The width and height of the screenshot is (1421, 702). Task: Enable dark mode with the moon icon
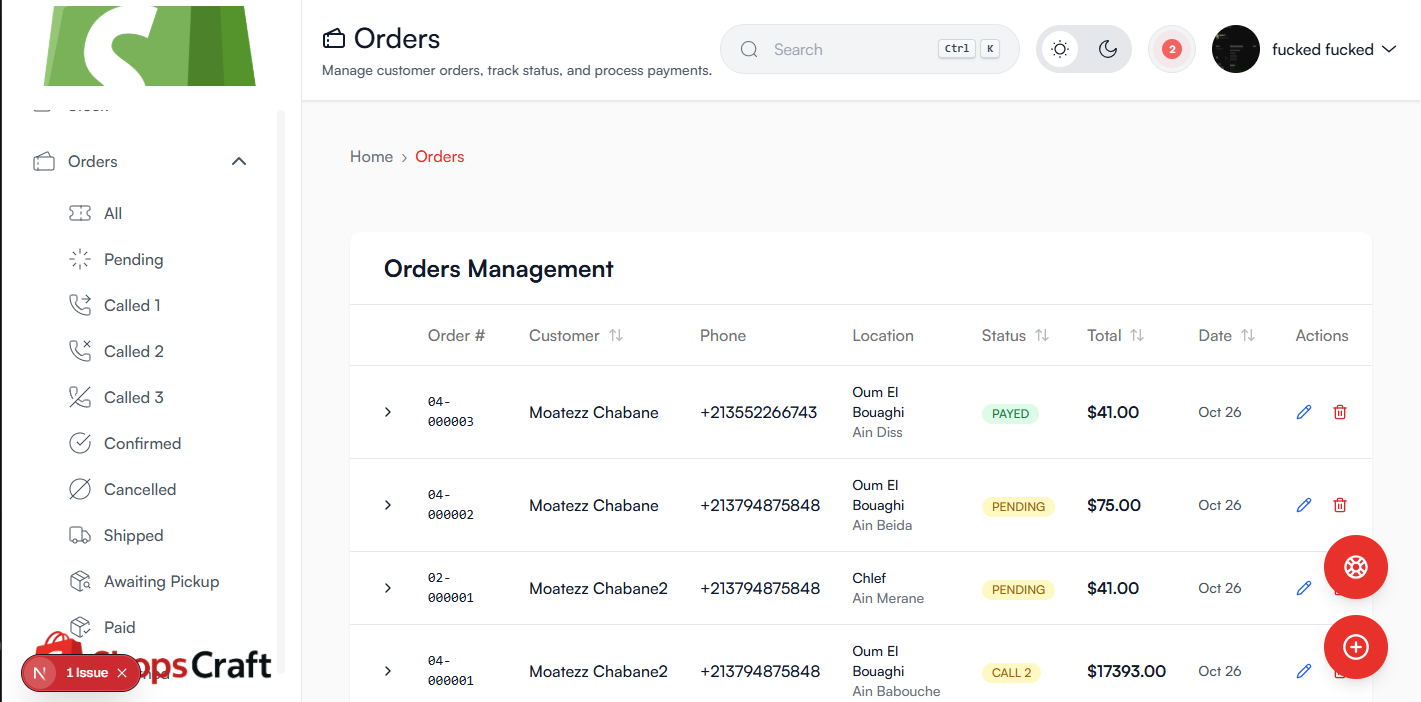coord(1108,48)
